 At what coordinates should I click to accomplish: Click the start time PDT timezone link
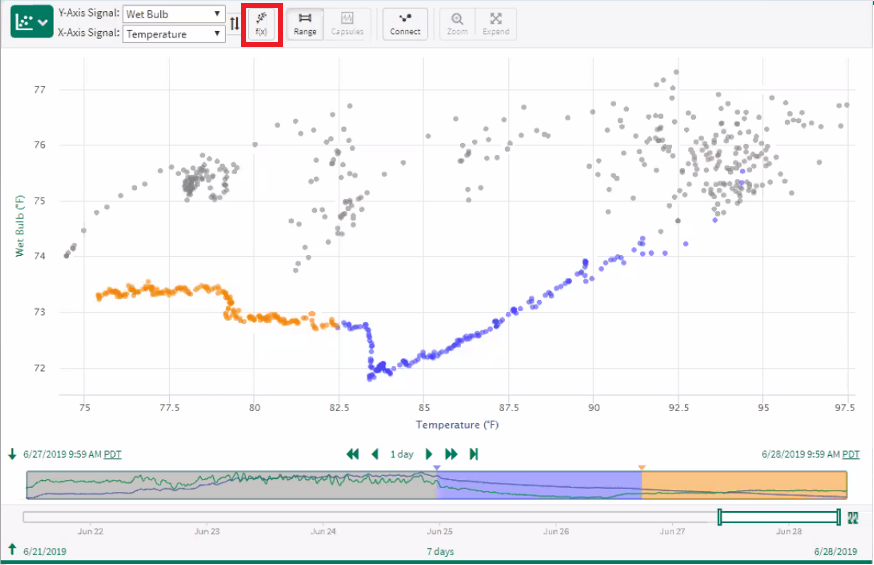coord(112,454)
